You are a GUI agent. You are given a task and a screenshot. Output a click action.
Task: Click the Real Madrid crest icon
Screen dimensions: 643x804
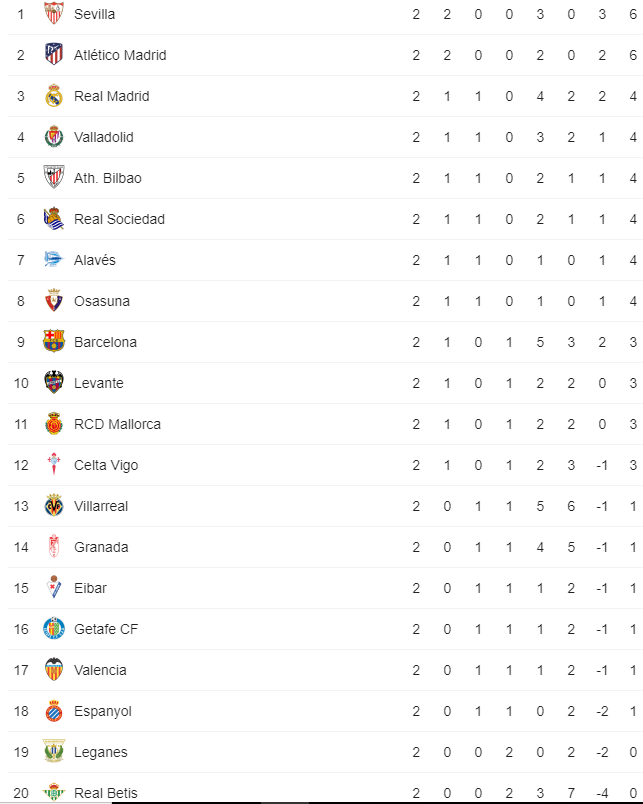(54, 95)
